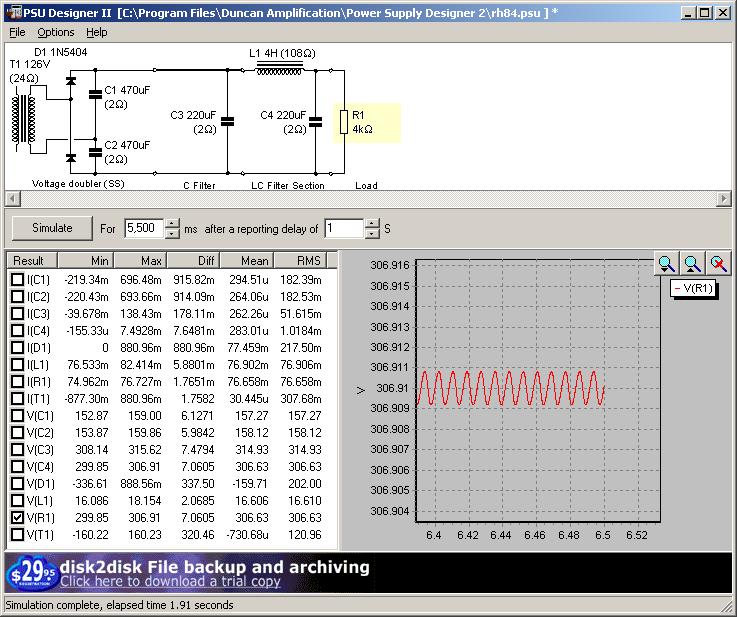Sort by the Max column header
The width and height of the screenshot is (737, 617).
point(140,260)
